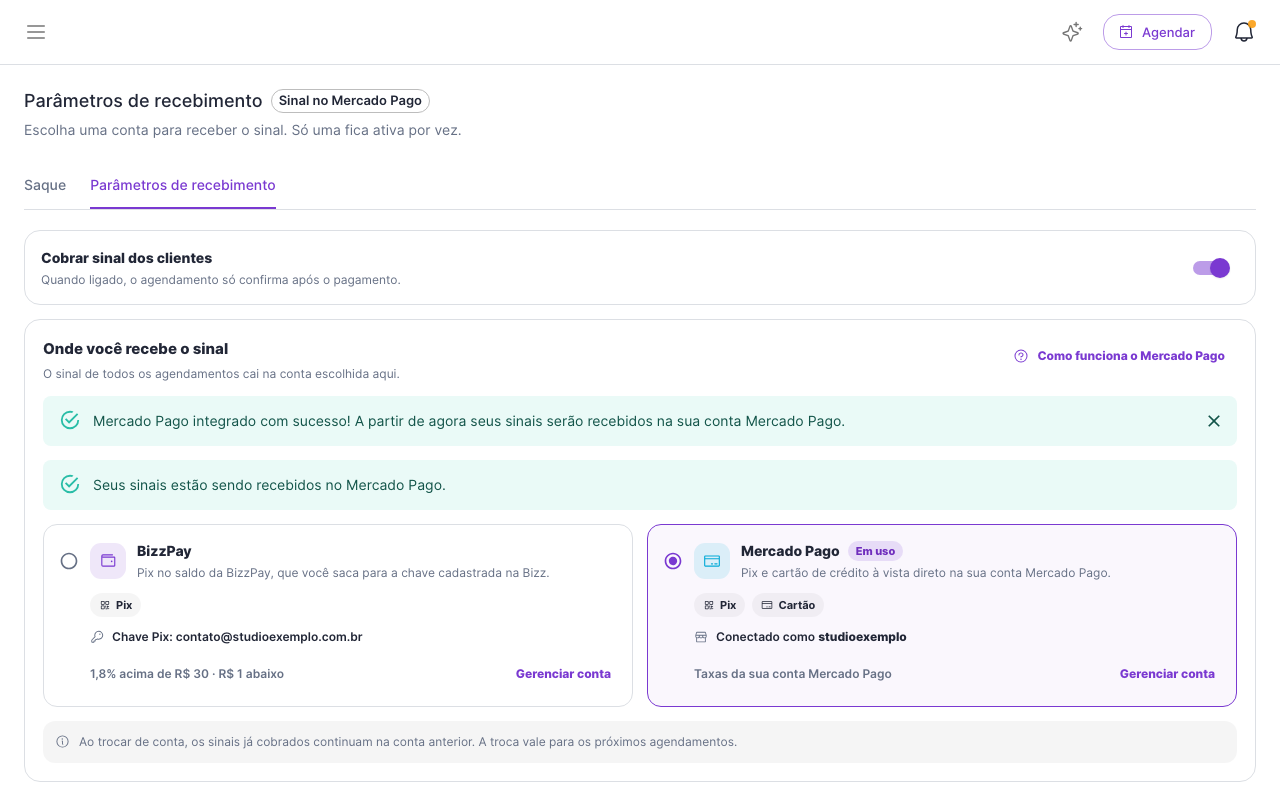This screenshot has width=1280, height=800.
Task: Click the info icon in account switch note
Action: (x=63, y=742)
